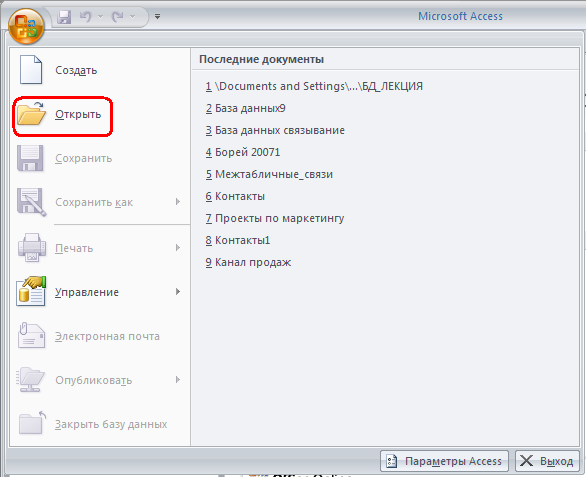Image resolution: width=586 pixels, height=477 pixels.
Task: Click the Сохранить как disk-and-pencil icon
Action: tap(32, 202)
